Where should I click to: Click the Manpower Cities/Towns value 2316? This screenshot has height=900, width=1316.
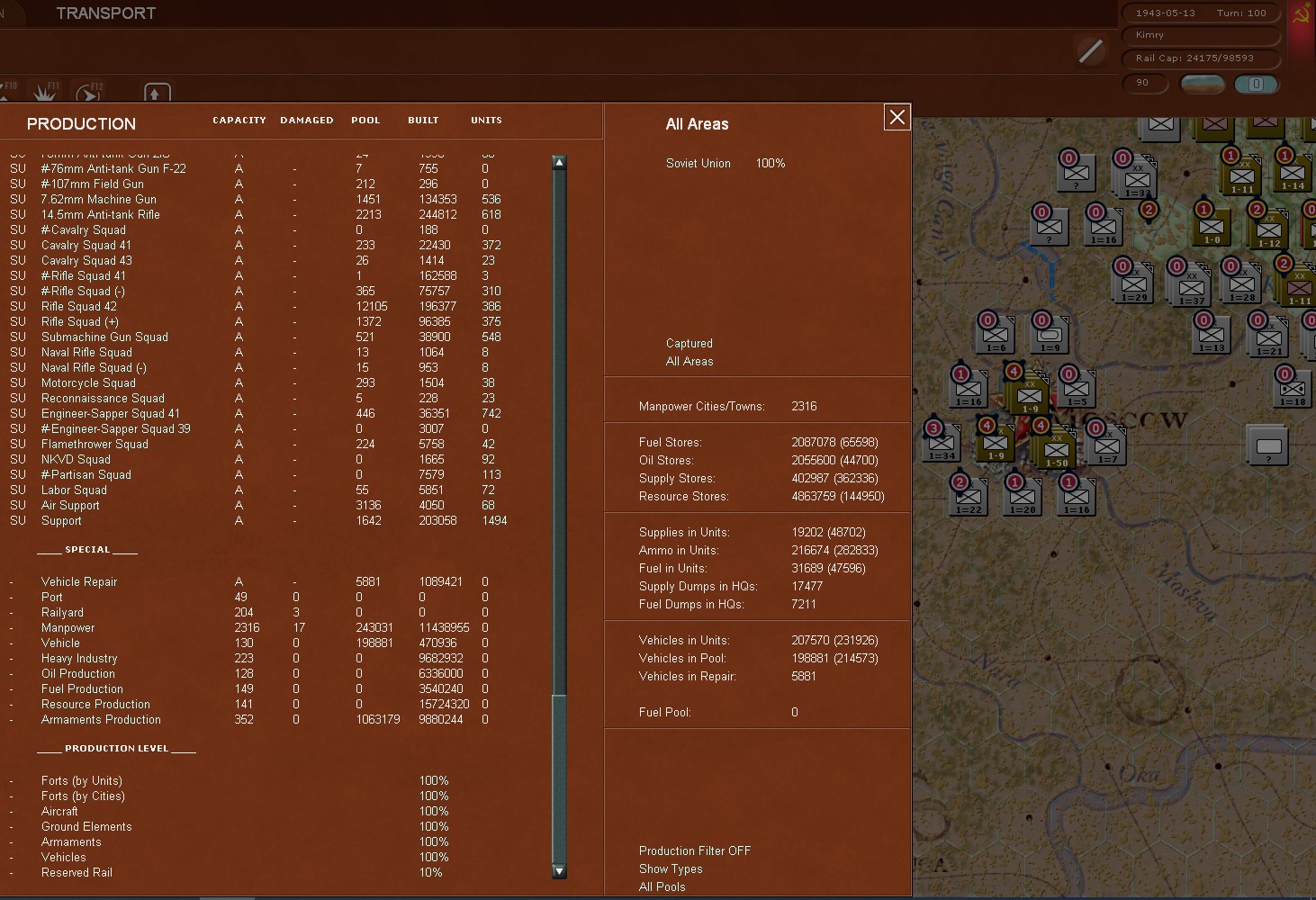[x=804, y=406]
